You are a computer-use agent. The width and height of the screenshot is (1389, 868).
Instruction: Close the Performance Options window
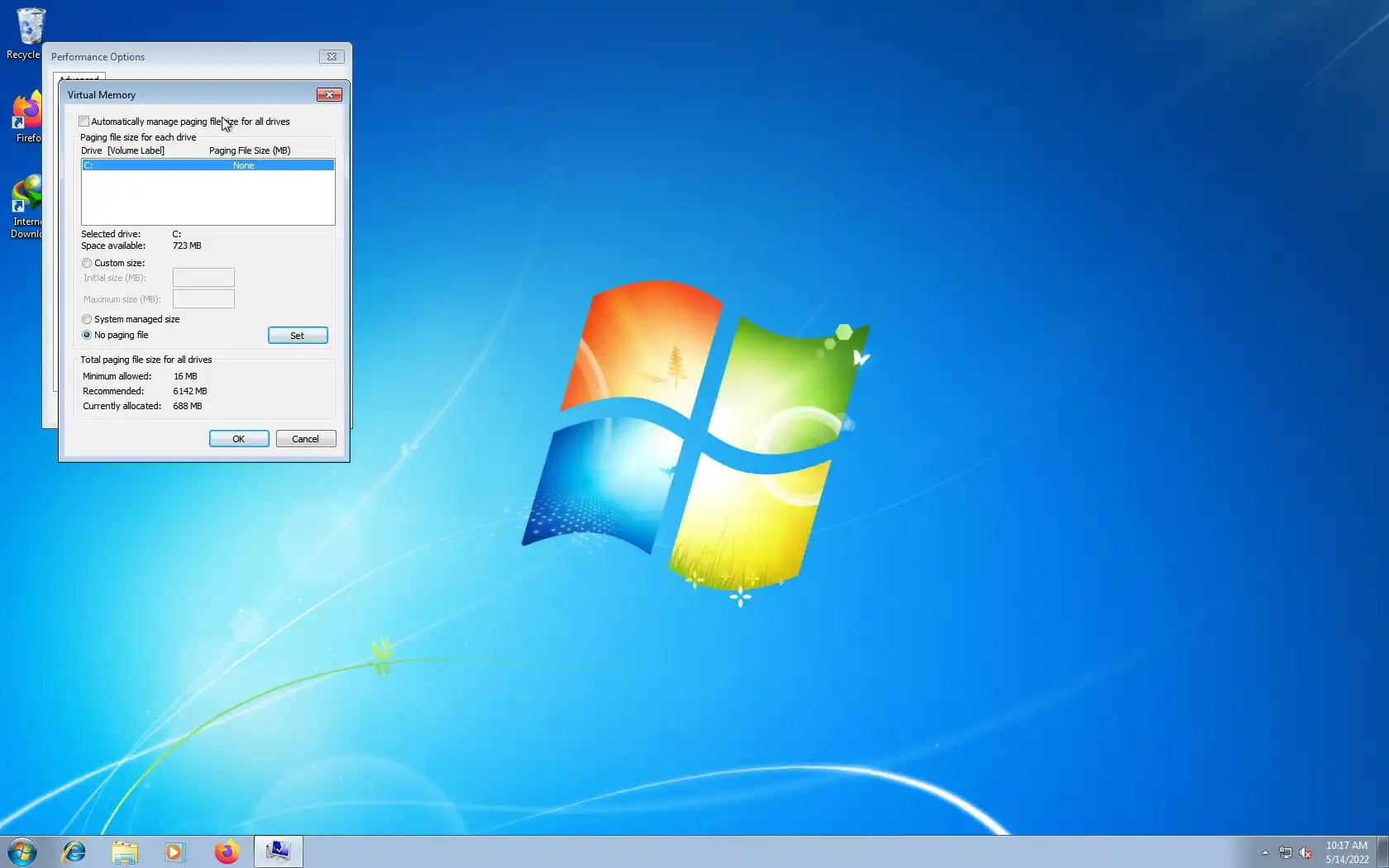click(332, 57)
